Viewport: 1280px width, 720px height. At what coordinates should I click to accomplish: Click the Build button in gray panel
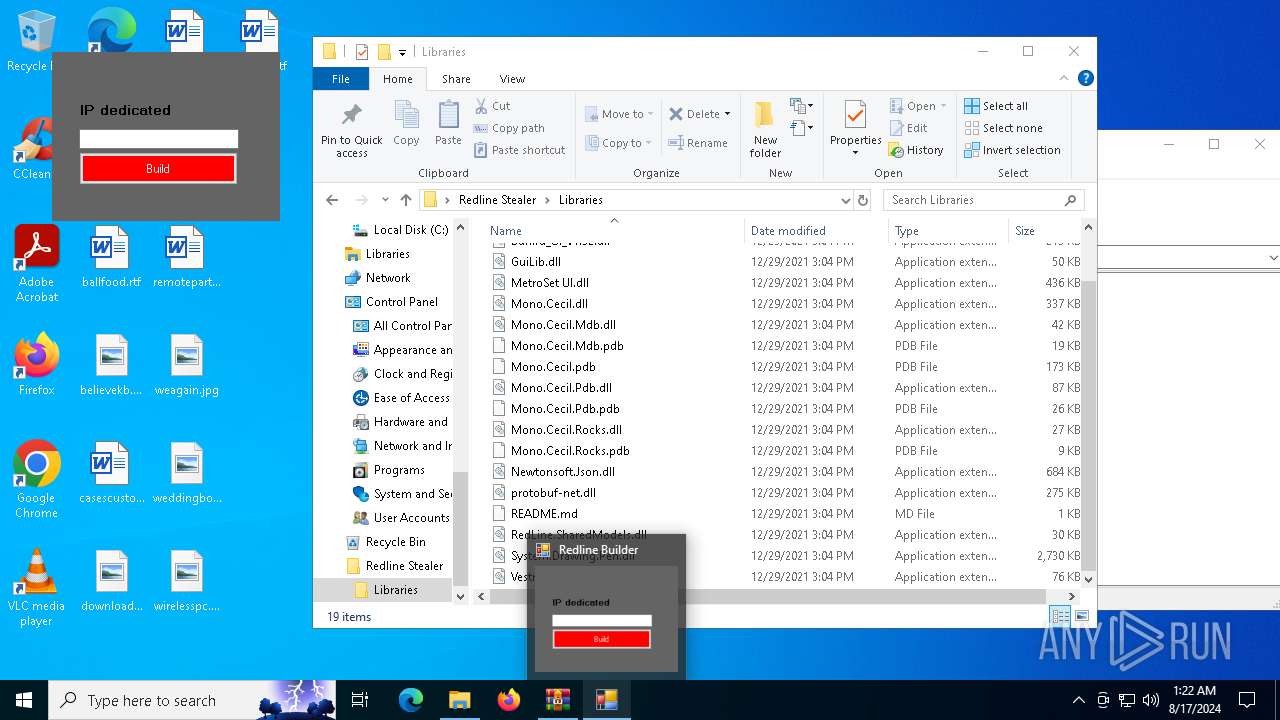coord(158,169)
